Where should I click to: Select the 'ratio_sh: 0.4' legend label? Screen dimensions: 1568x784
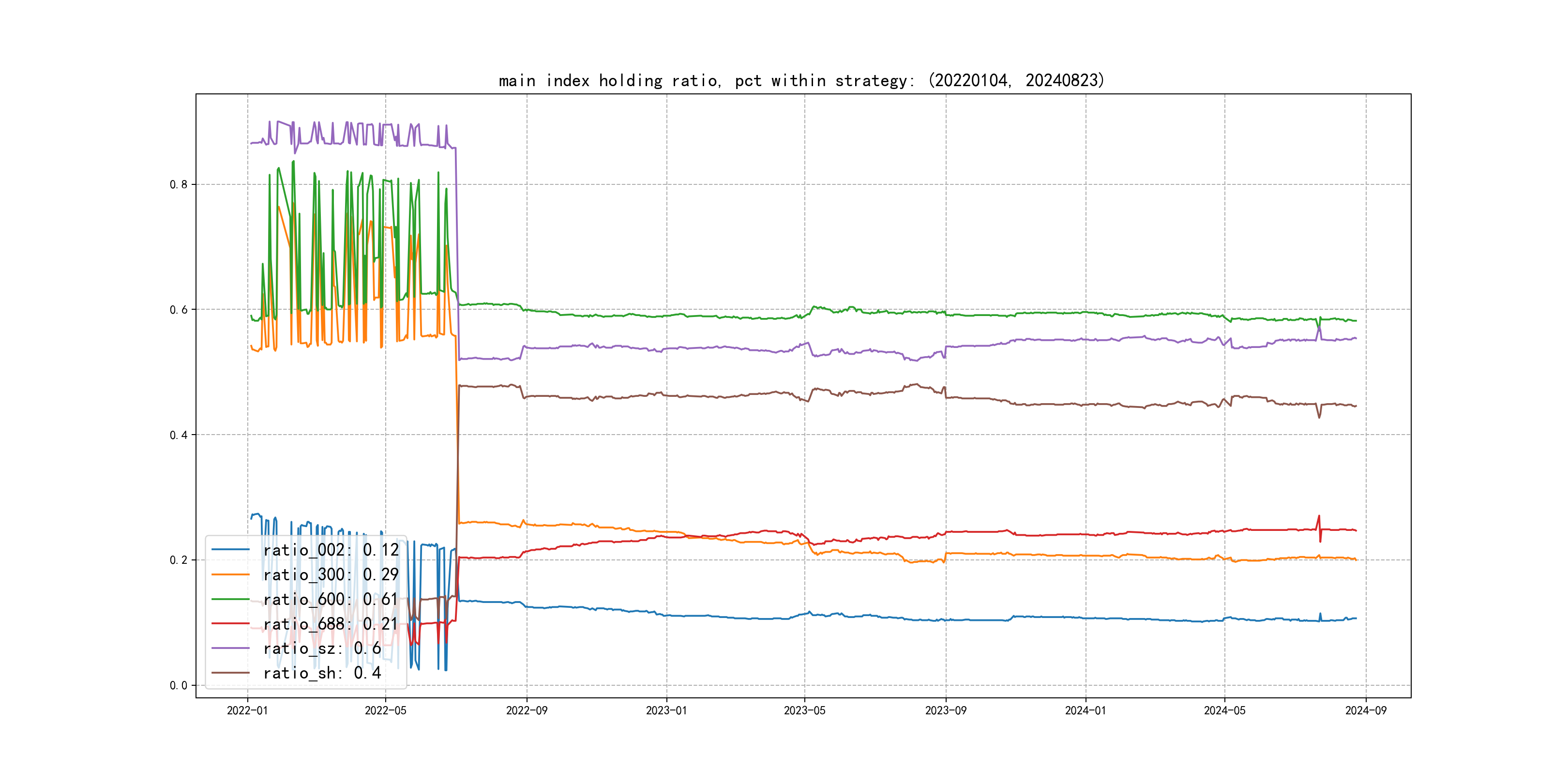coord(322,673)
